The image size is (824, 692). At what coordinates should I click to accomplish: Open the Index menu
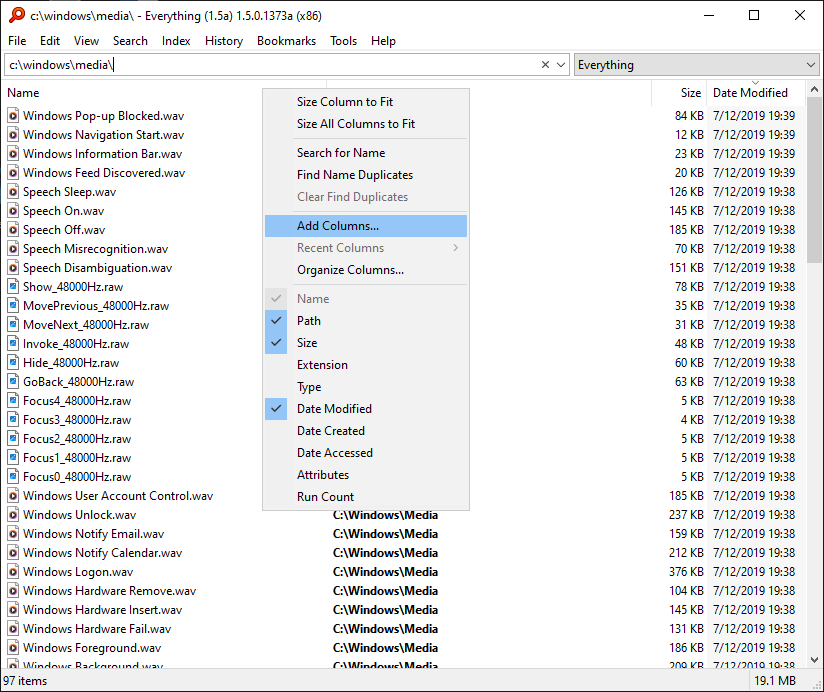[176, 41]
